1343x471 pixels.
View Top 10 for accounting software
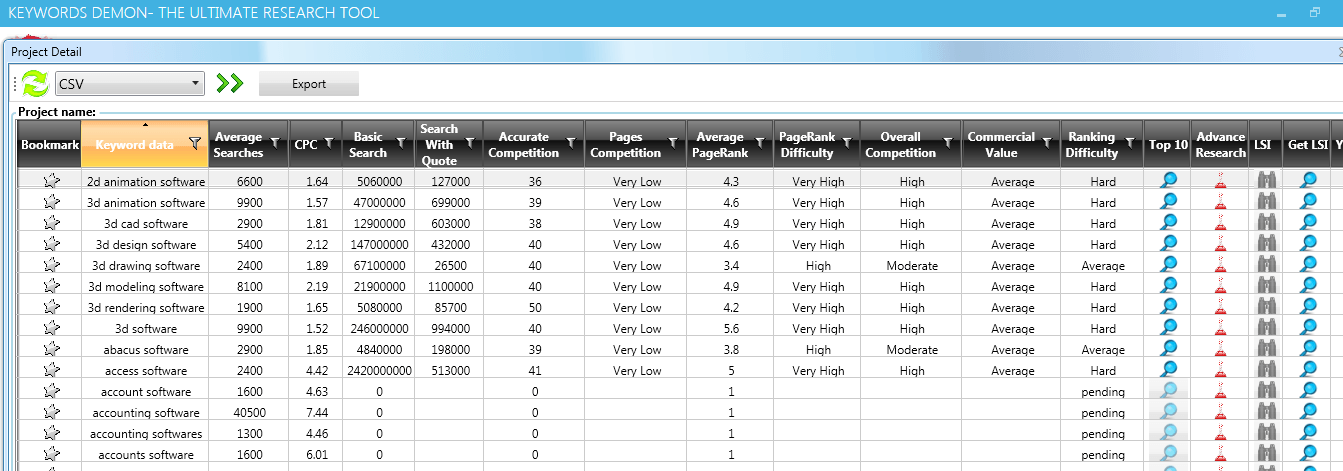click(1168, 412)
